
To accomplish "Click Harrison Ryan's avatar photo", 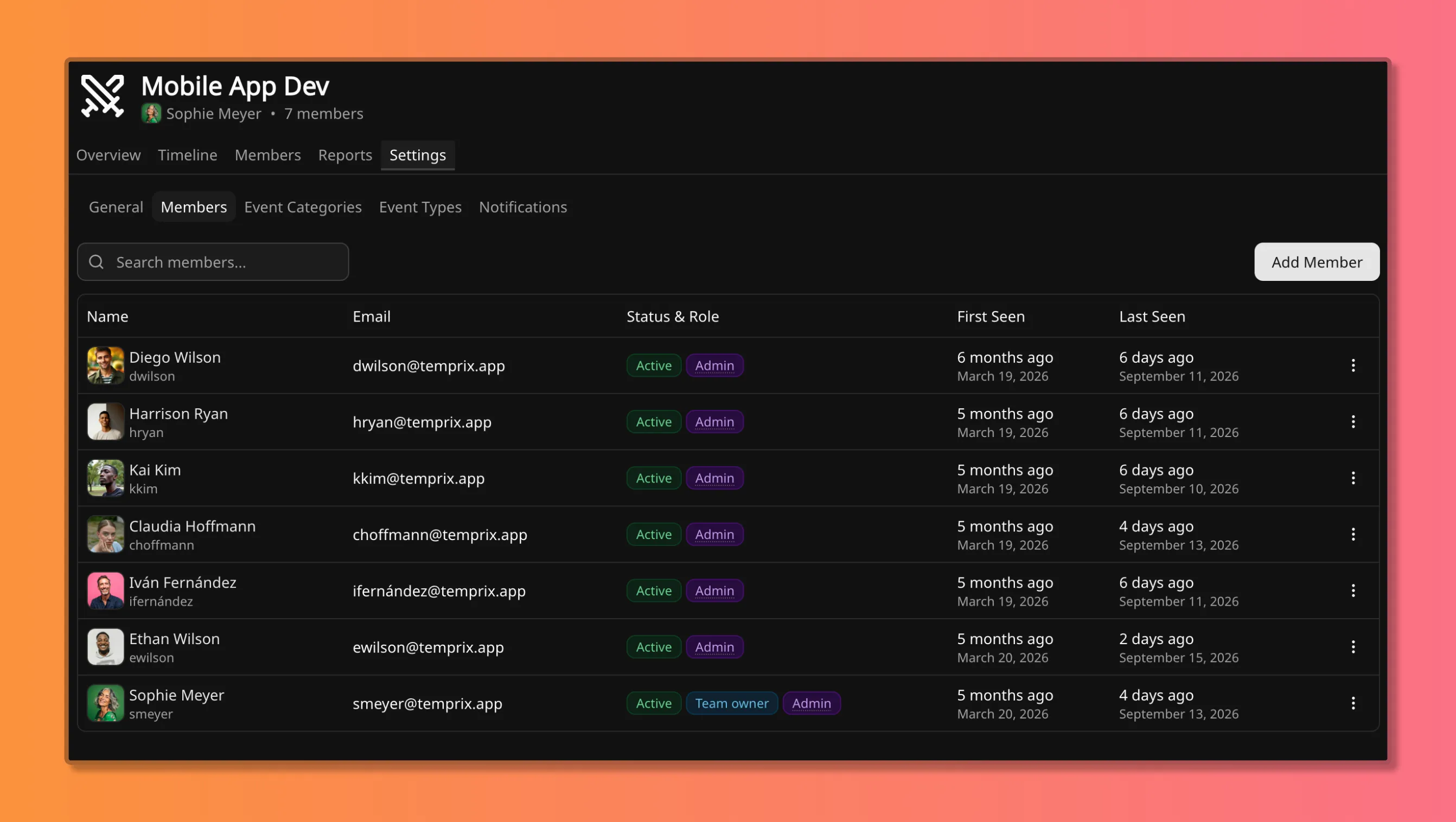I will pos(106,422).
